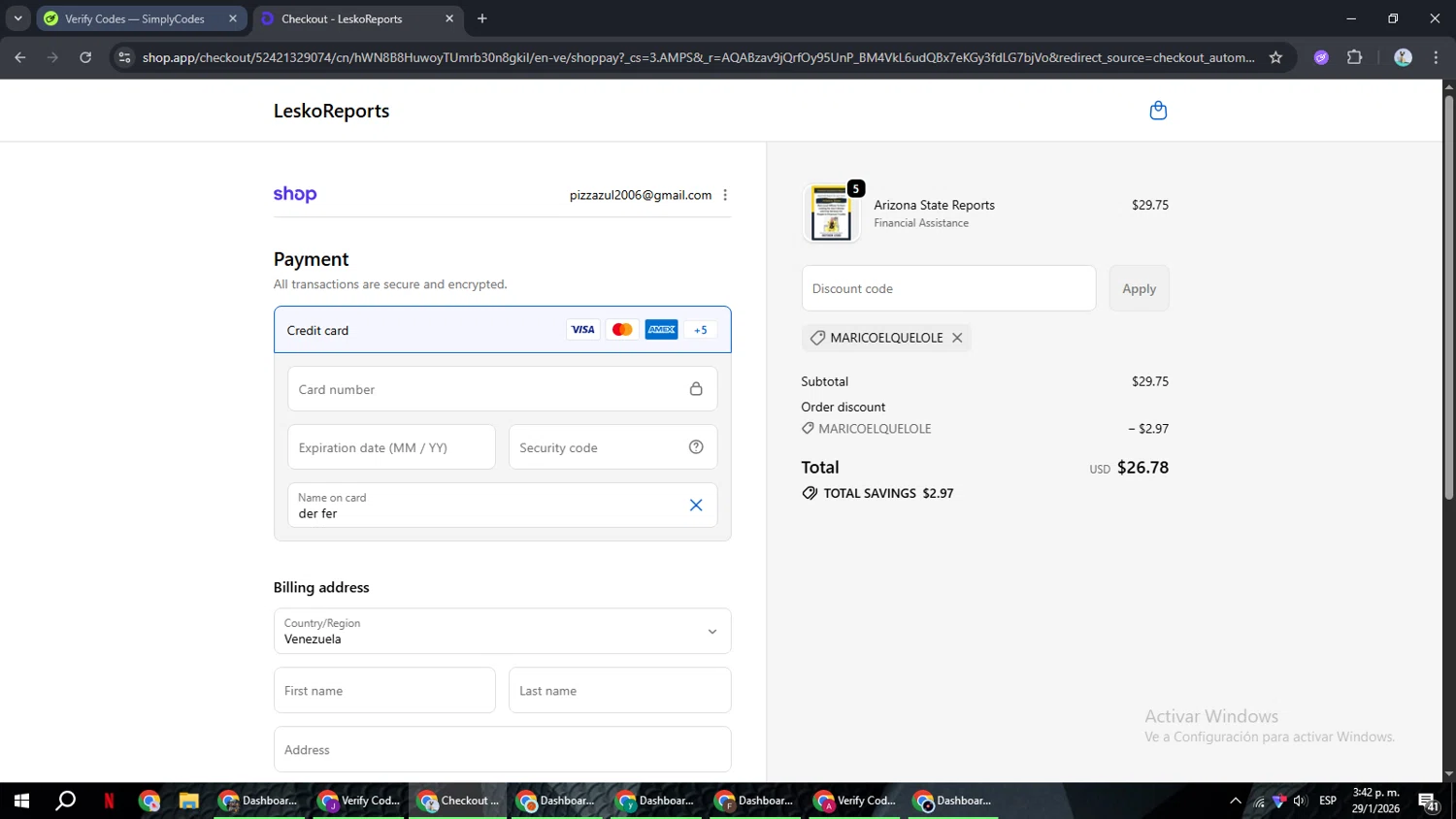Focus the Card number field
1456x819 pixels.
click(x=502, y=389)
